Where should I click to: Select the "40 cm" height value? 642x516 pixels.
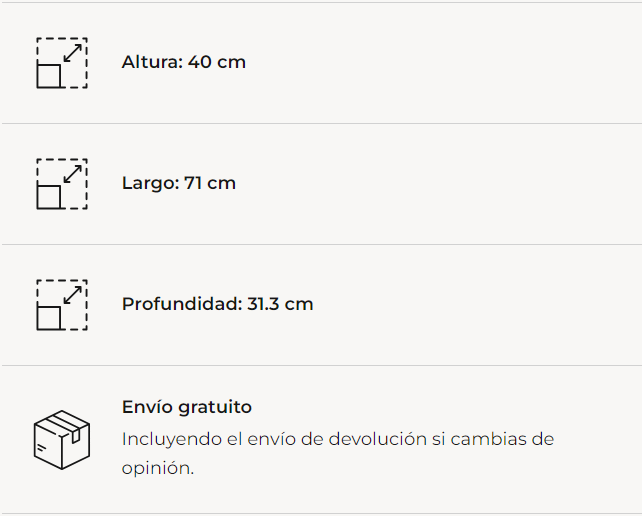[x=217, y=62]
